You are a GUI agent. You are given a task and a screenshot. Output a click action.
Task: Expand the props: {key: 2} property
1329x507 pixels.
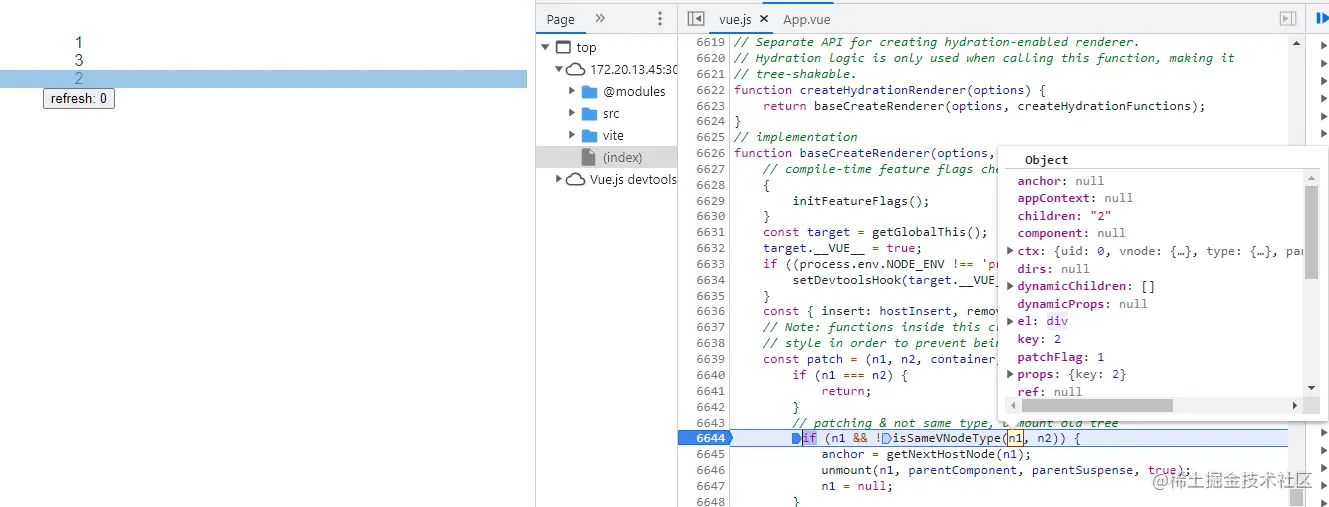coord(1010,374)
